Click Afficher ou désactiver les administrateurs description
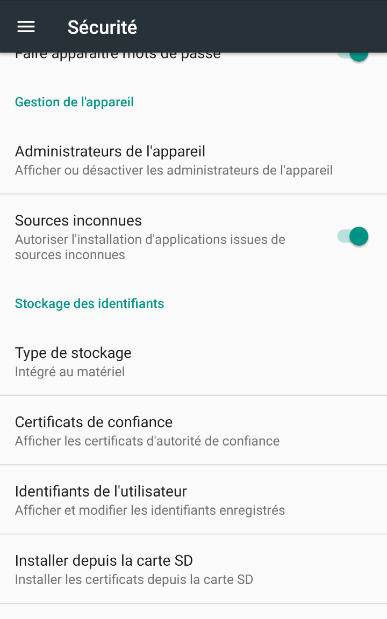 pyautogui.click(x=174, y=171)
